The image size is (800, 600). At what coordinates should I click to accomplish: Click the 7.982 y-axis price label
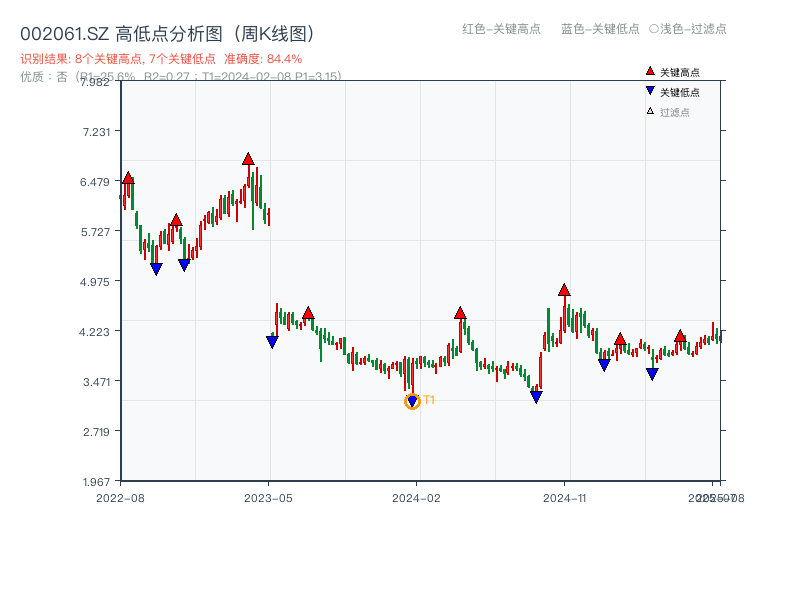[x=97, y=84]
